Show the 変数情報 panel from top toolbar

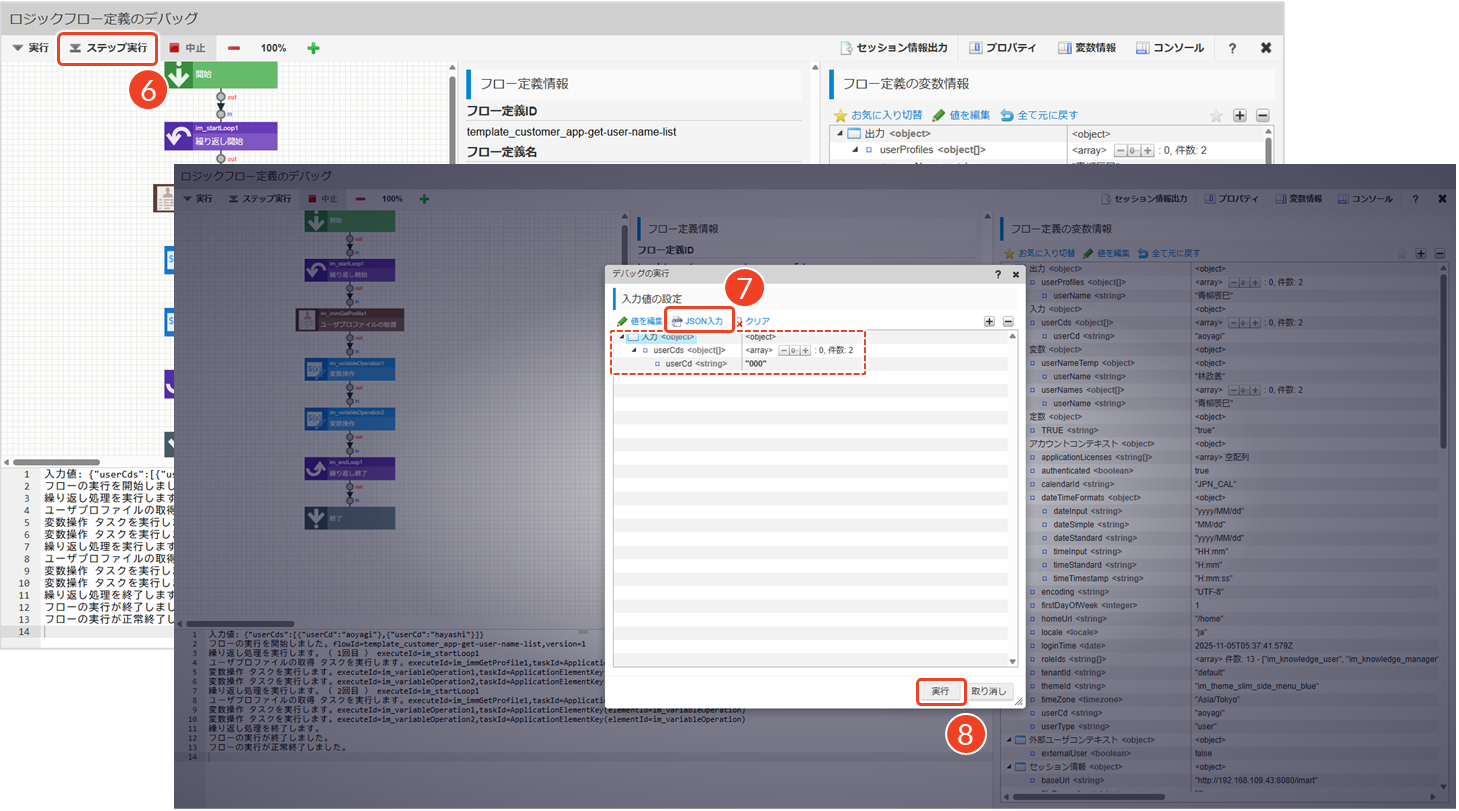coord(1084,48)
